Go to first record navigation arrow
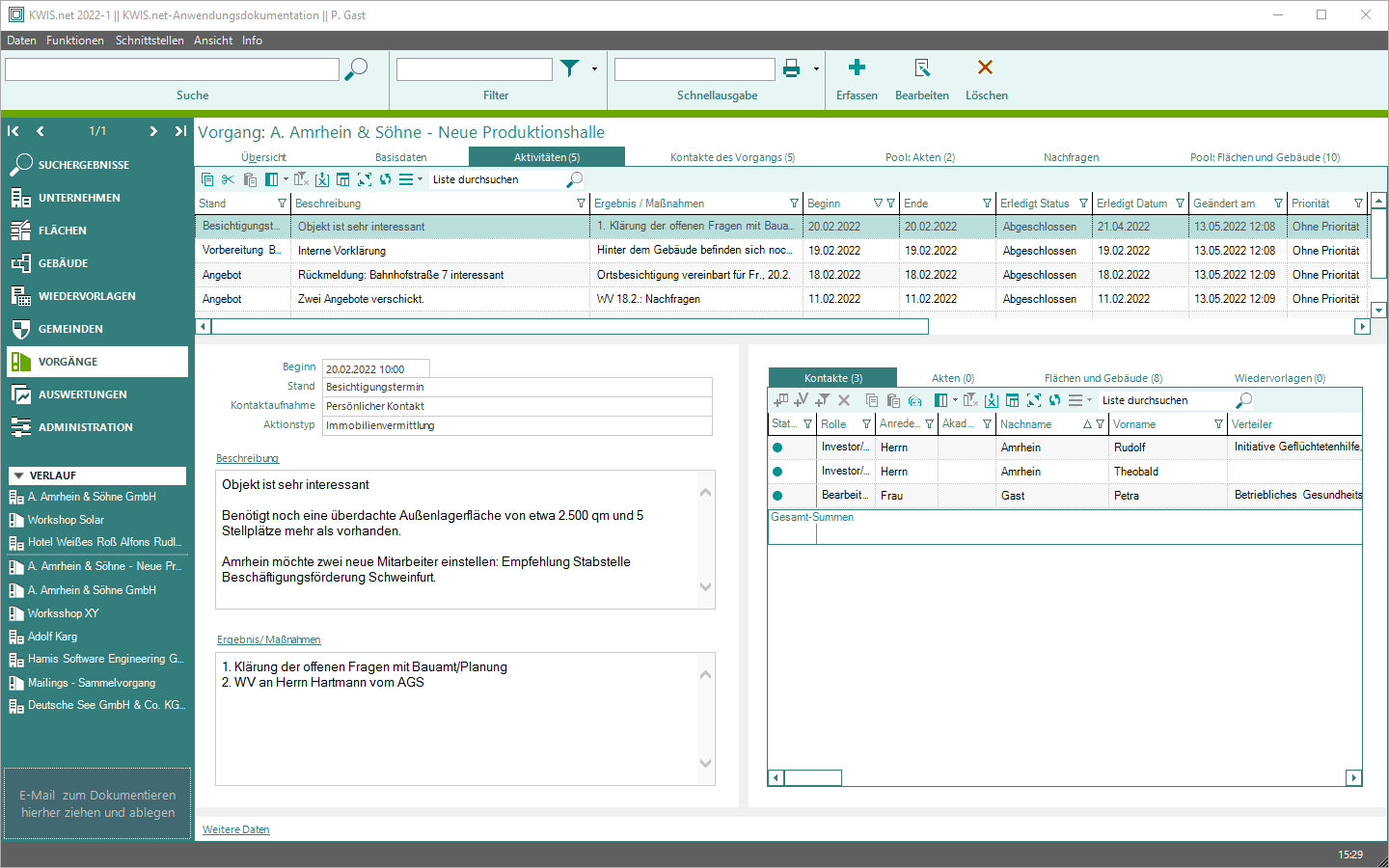The width and height of the screenshot is (1389, 868). [x=14, y=131]
